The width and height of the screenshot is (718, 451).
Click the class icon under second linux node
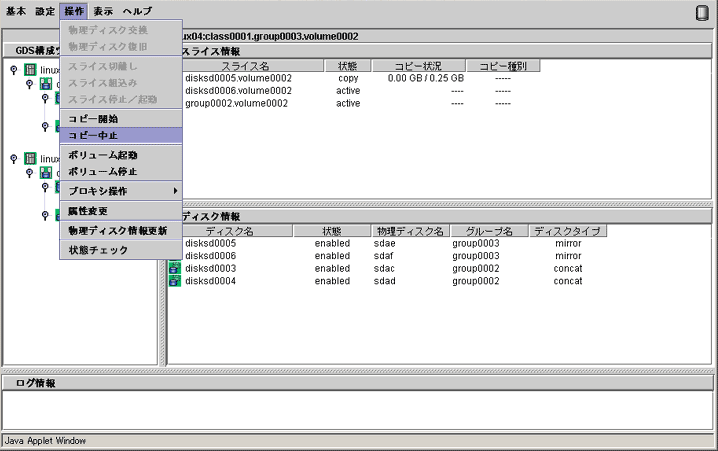(46, 173)
